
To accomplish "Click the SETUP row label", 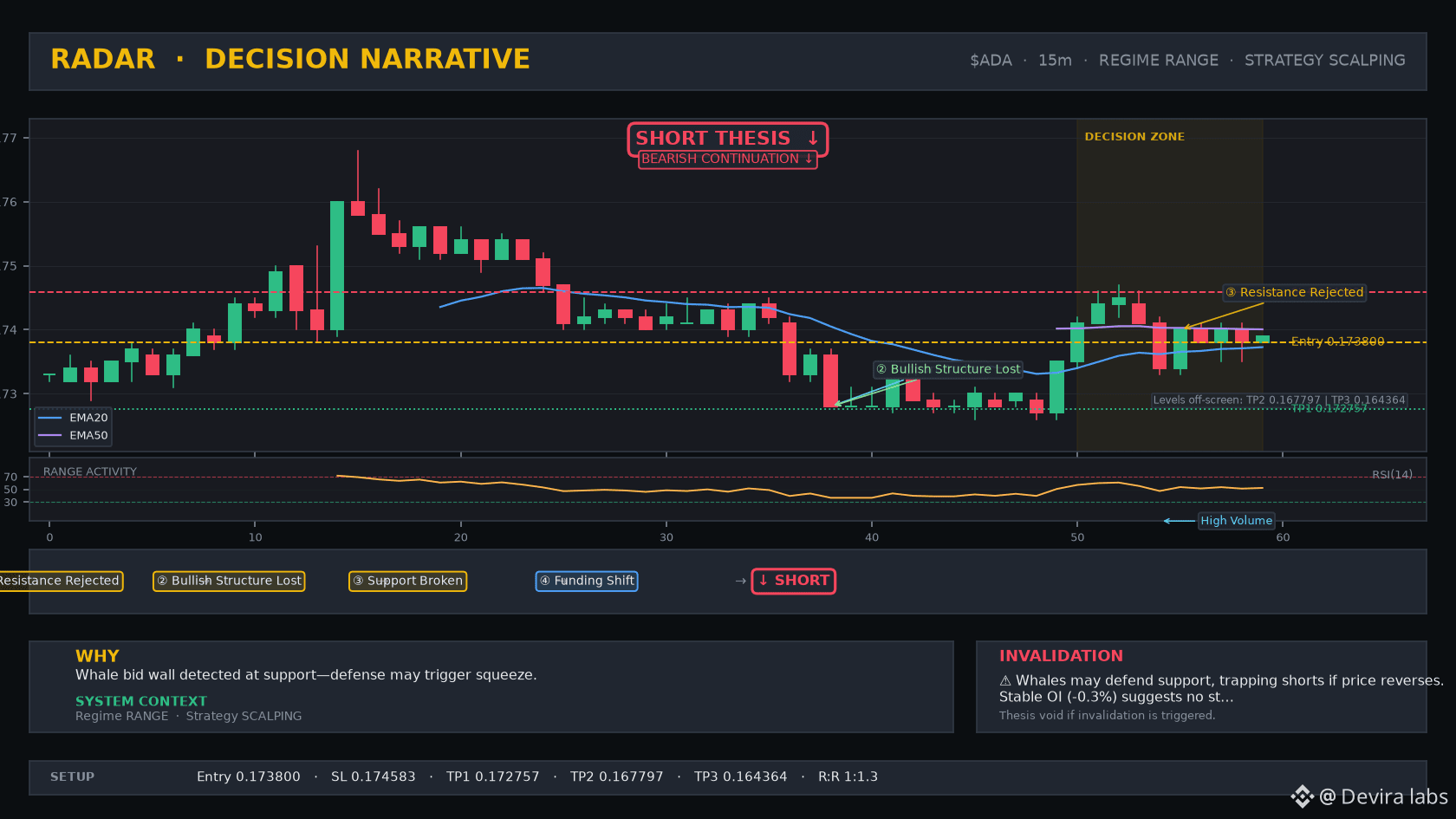I will pos(73,777).
